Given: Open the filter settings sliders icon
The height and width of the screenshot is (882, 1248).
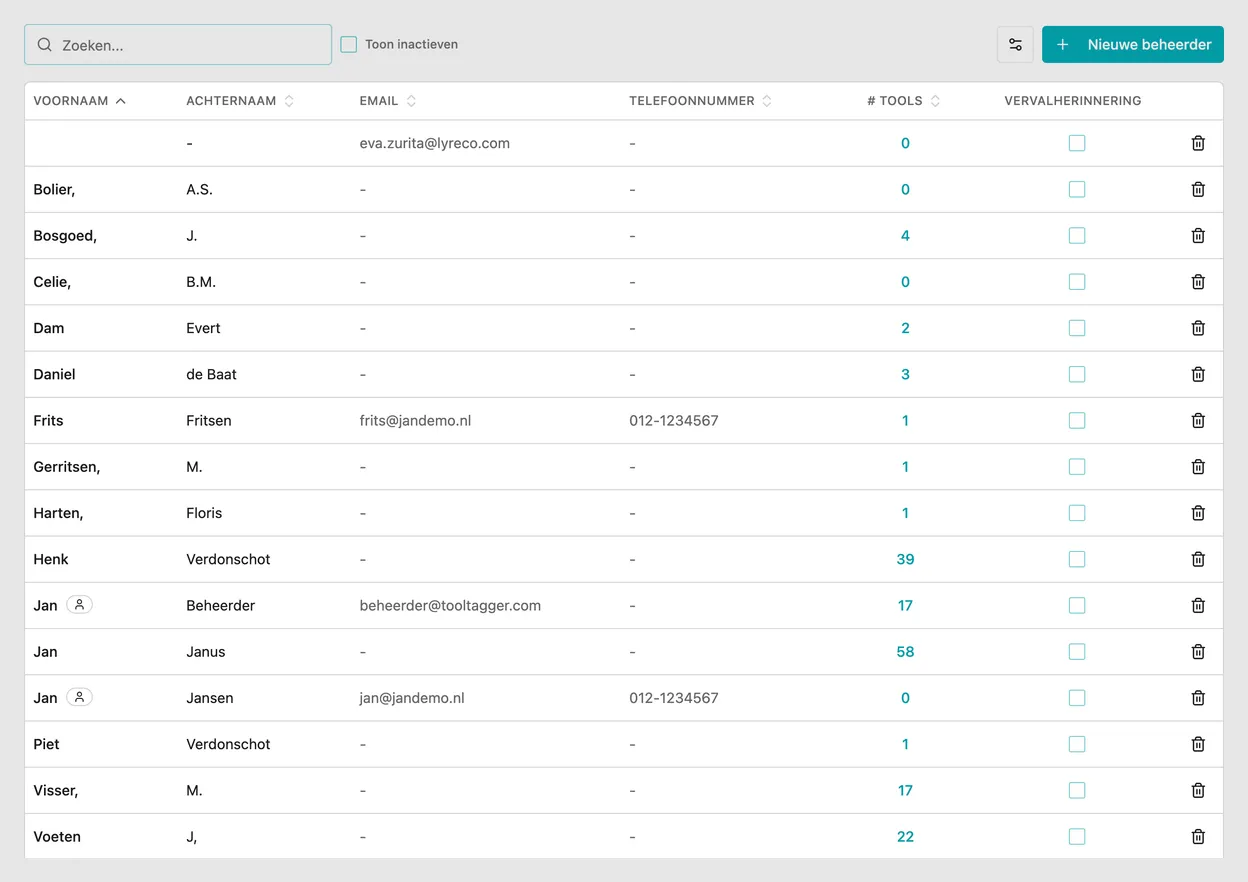Looking at the screenshot, I should click(1015, 45).
